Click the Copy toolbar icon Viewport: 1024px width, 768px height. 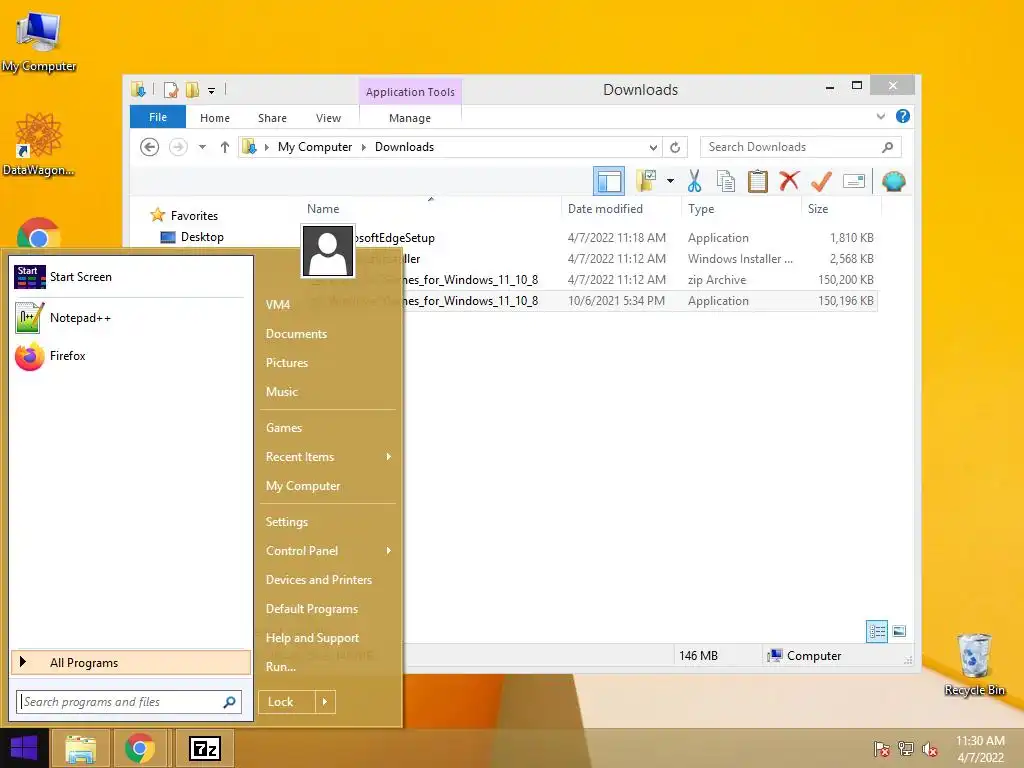726,181
